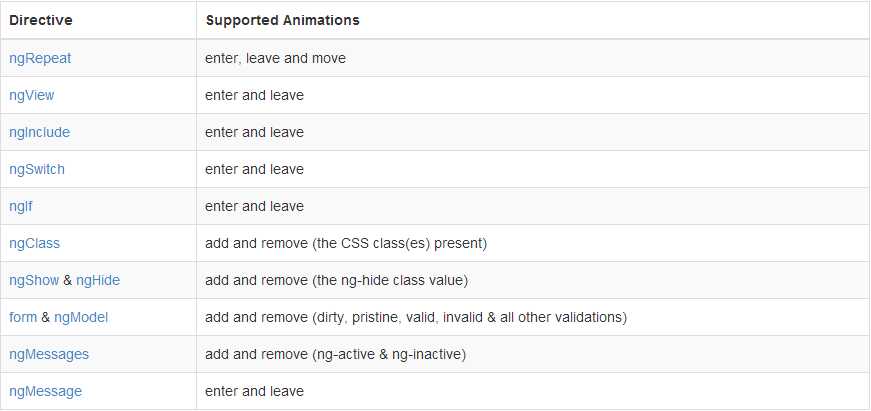Open the form directive link

(x=23, y=317)
